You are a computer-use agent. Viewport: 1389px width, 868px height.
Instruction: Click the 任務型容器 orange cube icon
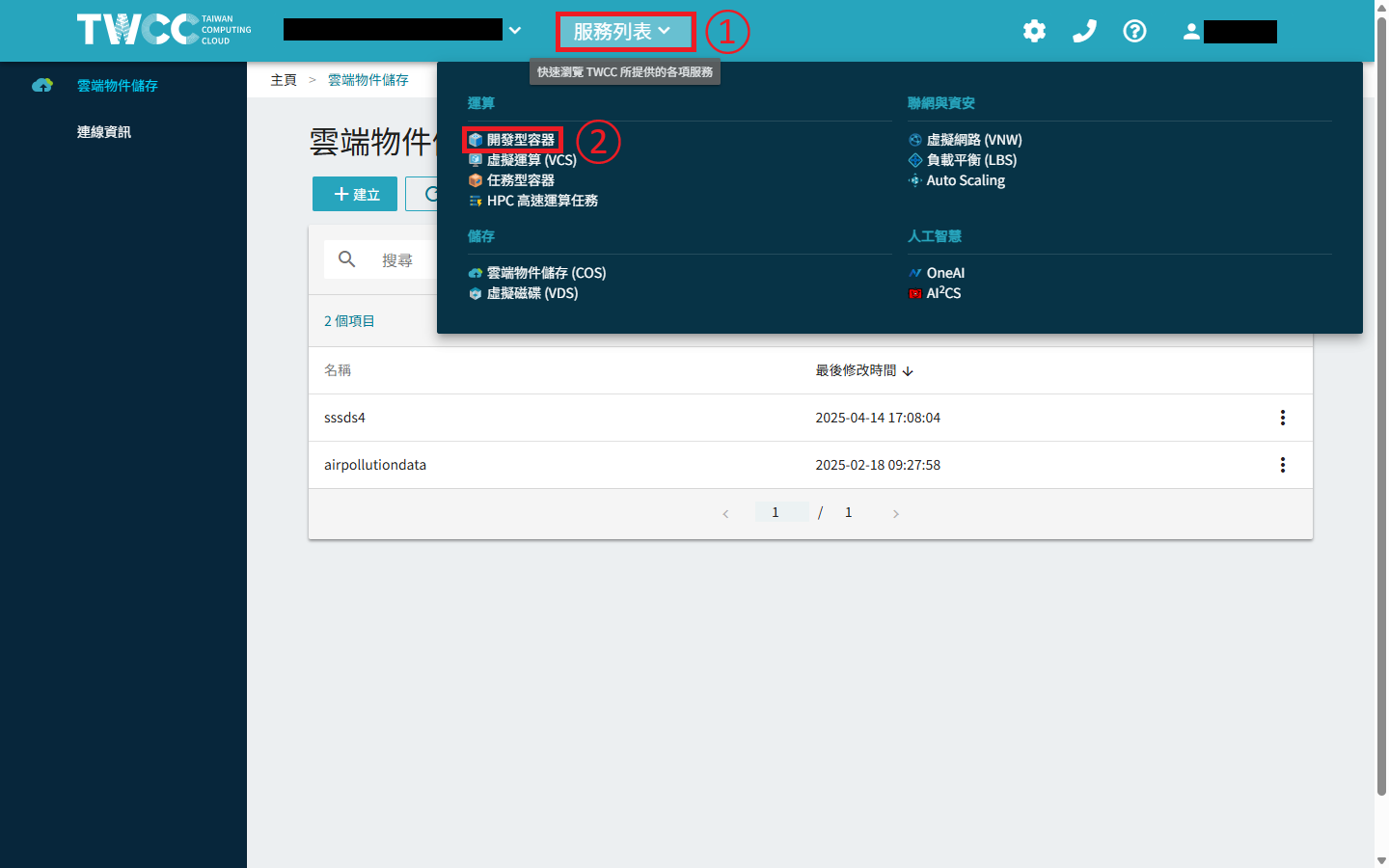[x=475, y=180]
